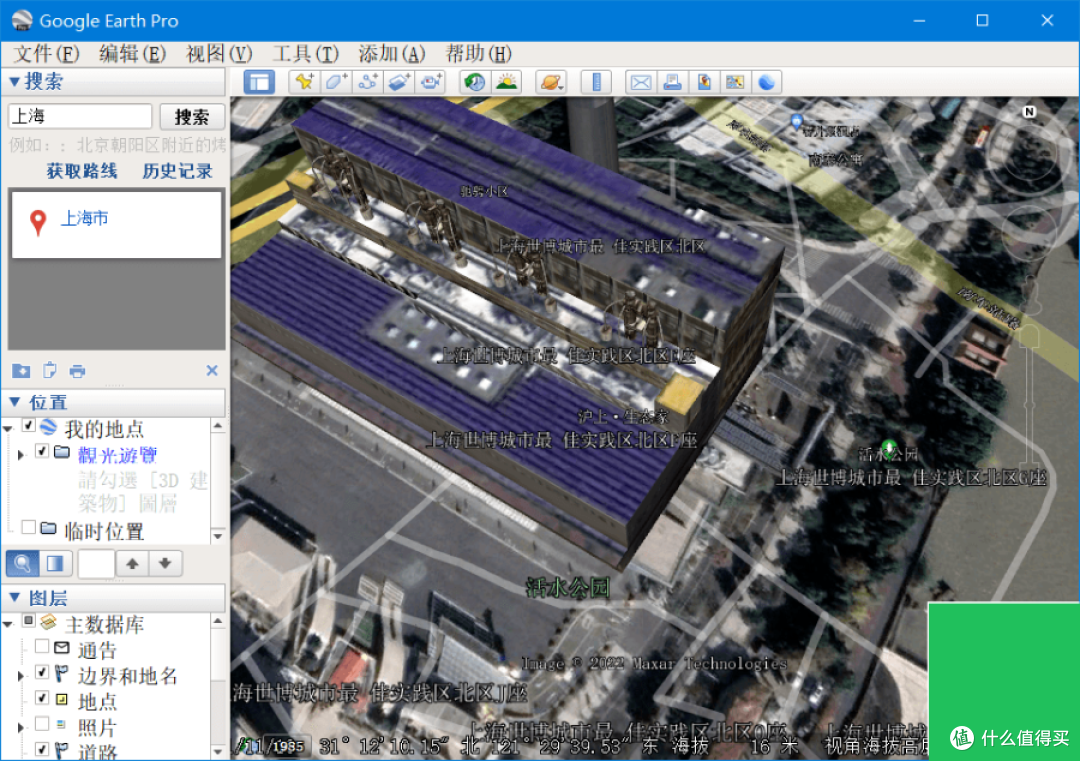This screenshot has height=761, width=1080.
Task: Click the places search magnifier button
Action: [x=22, y=564]
